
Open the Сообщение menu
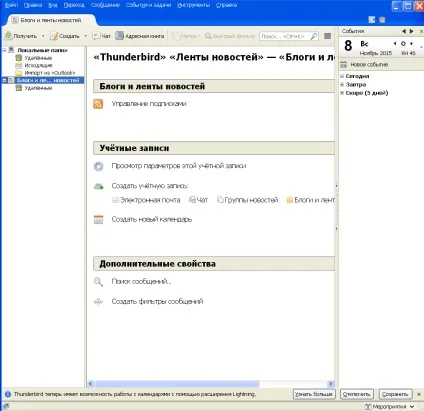pos(105,5)
